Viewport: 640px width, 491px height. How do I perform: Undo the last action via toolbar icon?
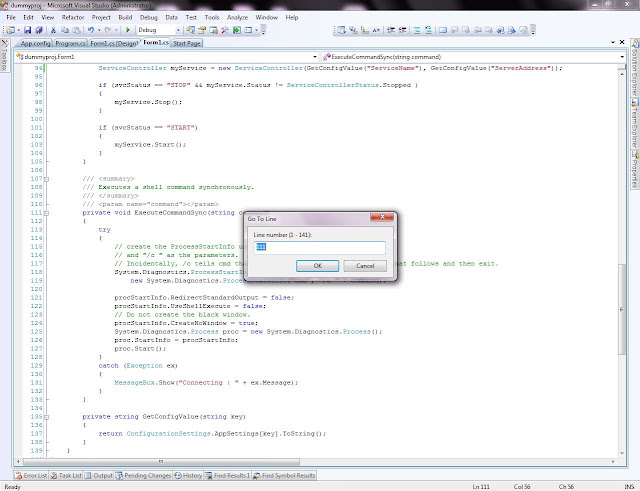coord(91,30)
